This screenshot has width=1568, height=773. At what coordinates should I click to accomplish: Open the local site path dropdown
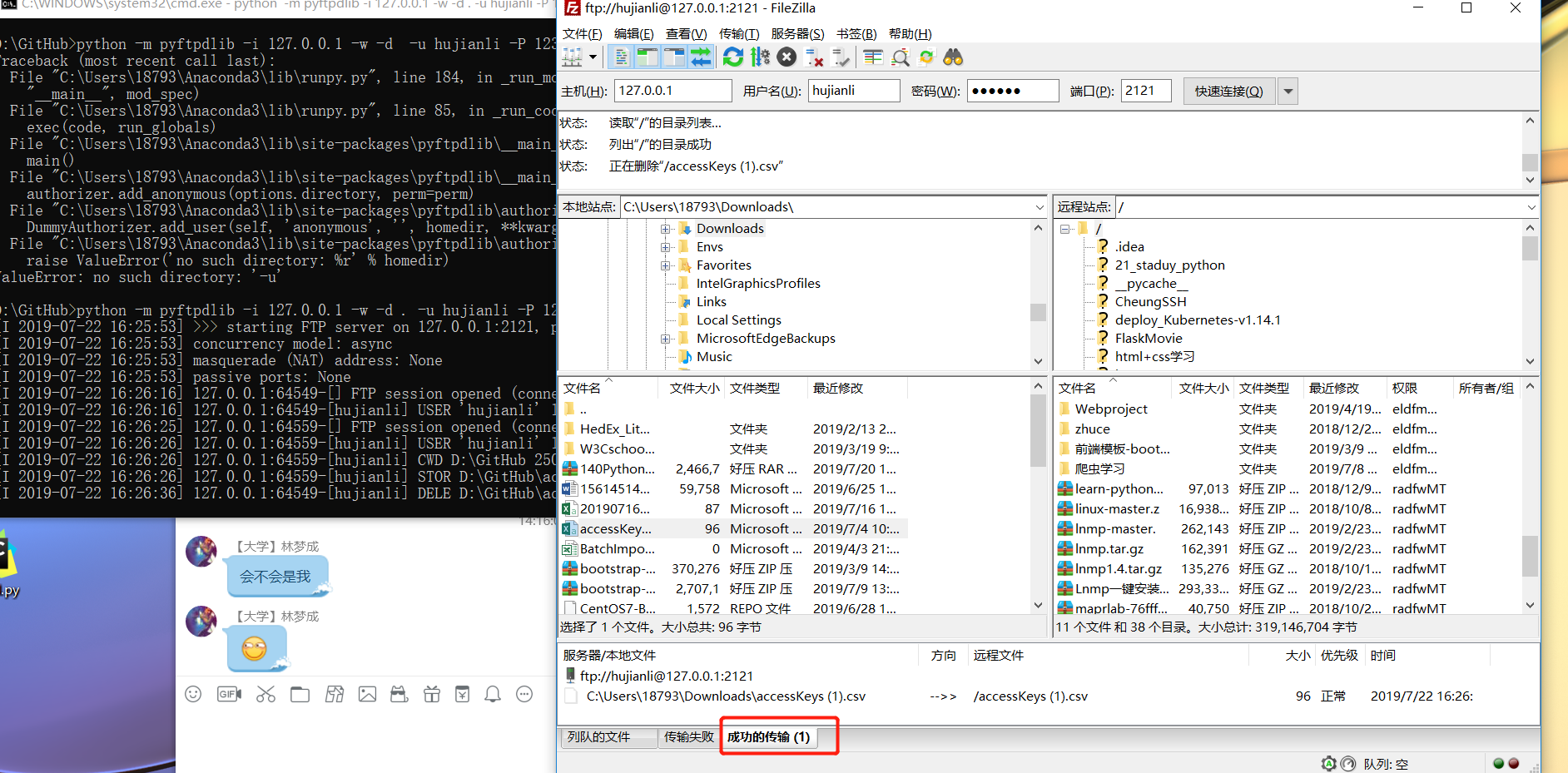click(1040, 207)
